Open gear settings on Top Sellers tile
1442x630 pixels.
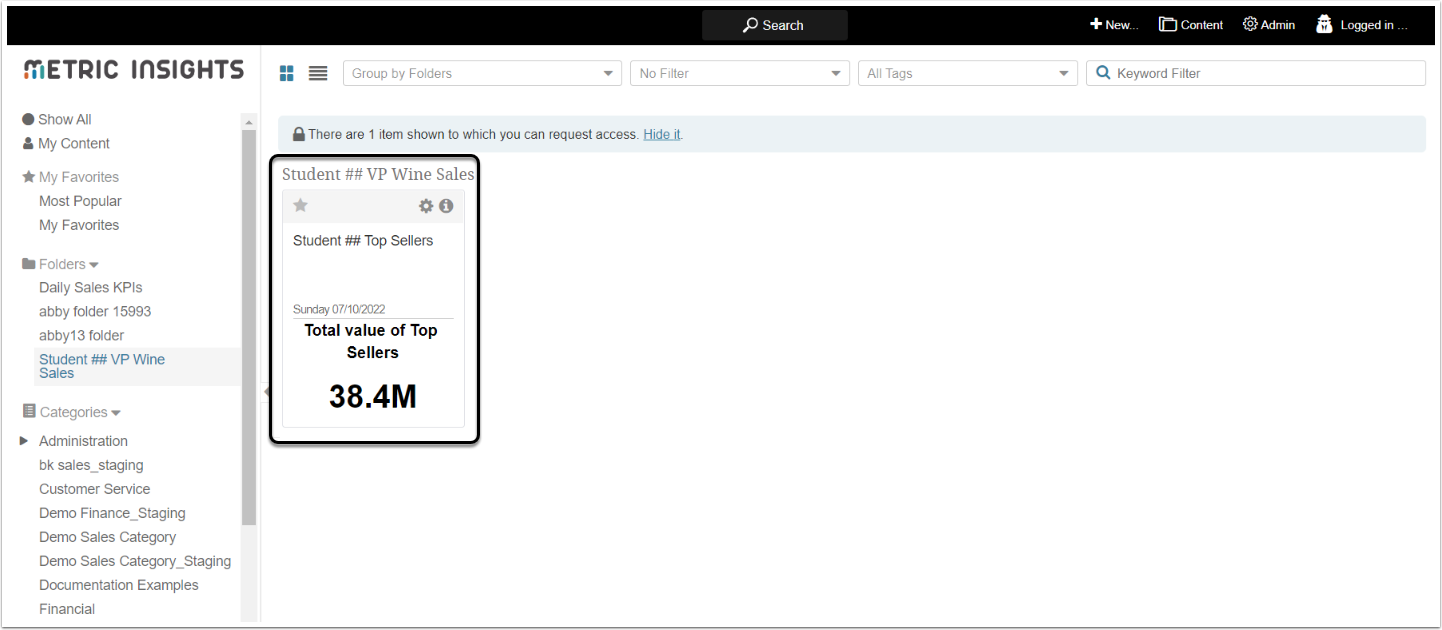(426, 206)
